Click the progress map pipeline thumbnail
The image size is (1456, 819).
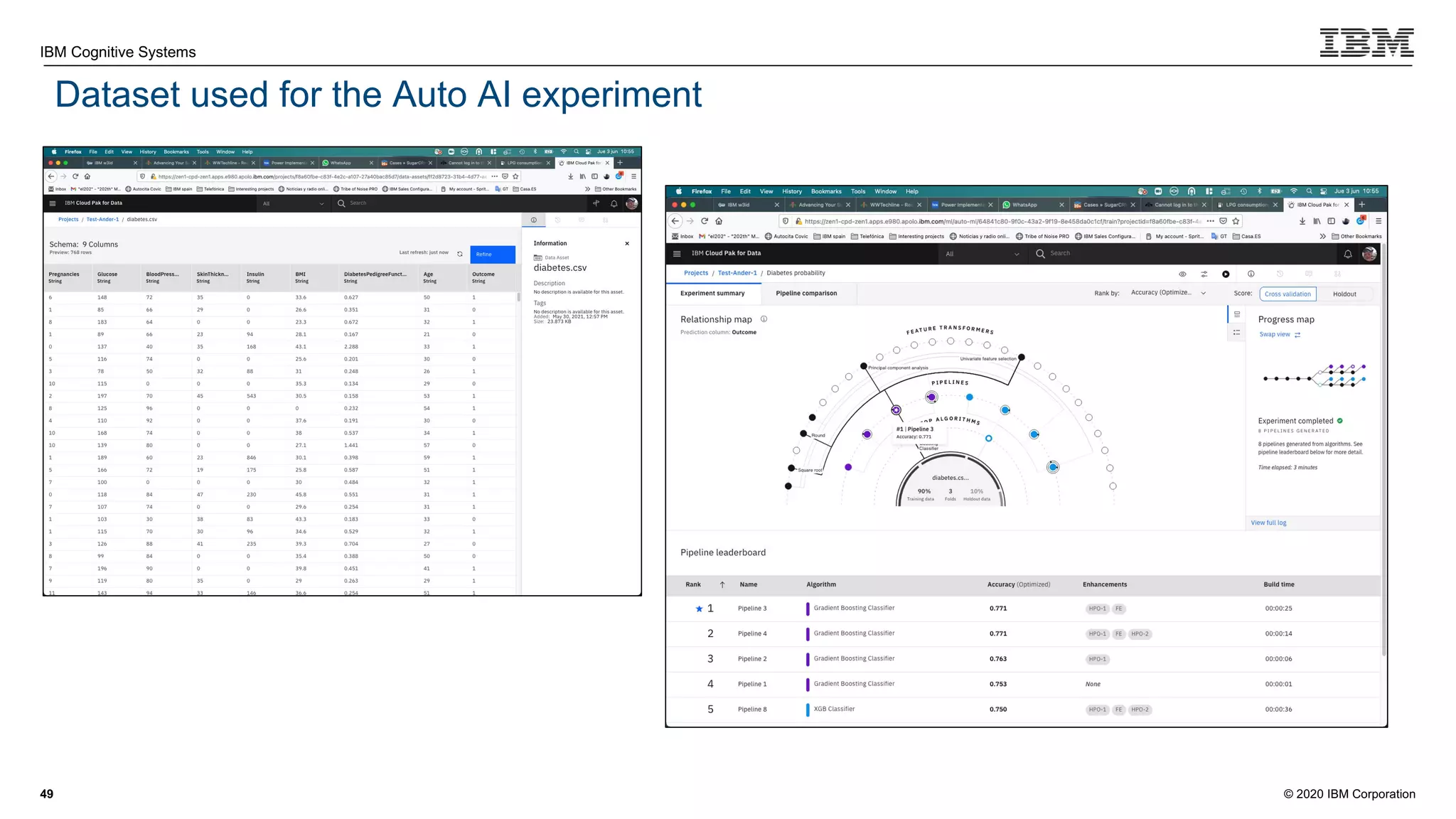tap(1314, 376)
